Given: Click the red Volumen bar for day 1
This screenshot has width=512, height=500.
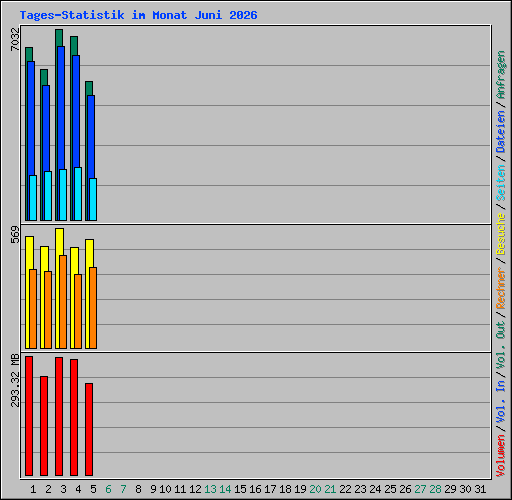Looking at the screenshot, I should (29, 416).
